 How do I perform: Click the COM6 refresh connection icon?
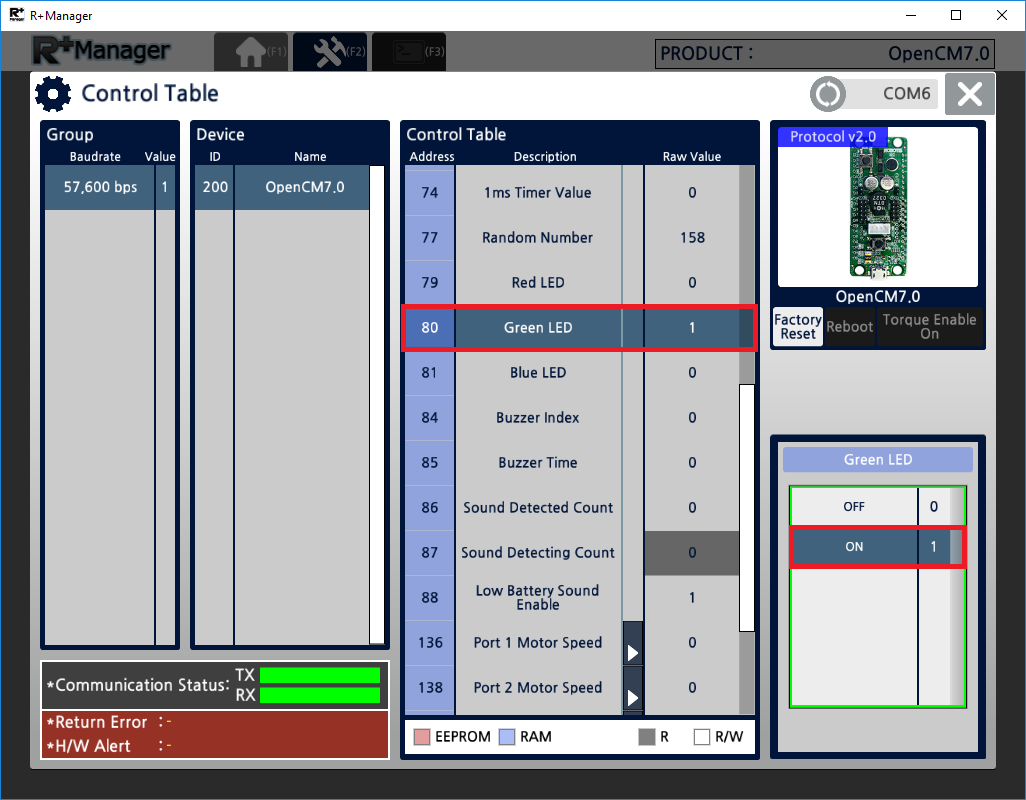(x=828, y=94)
